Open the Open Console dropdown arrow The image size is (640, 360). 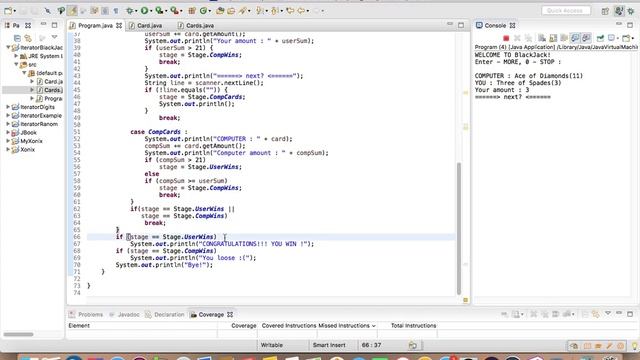click(633, 39)
